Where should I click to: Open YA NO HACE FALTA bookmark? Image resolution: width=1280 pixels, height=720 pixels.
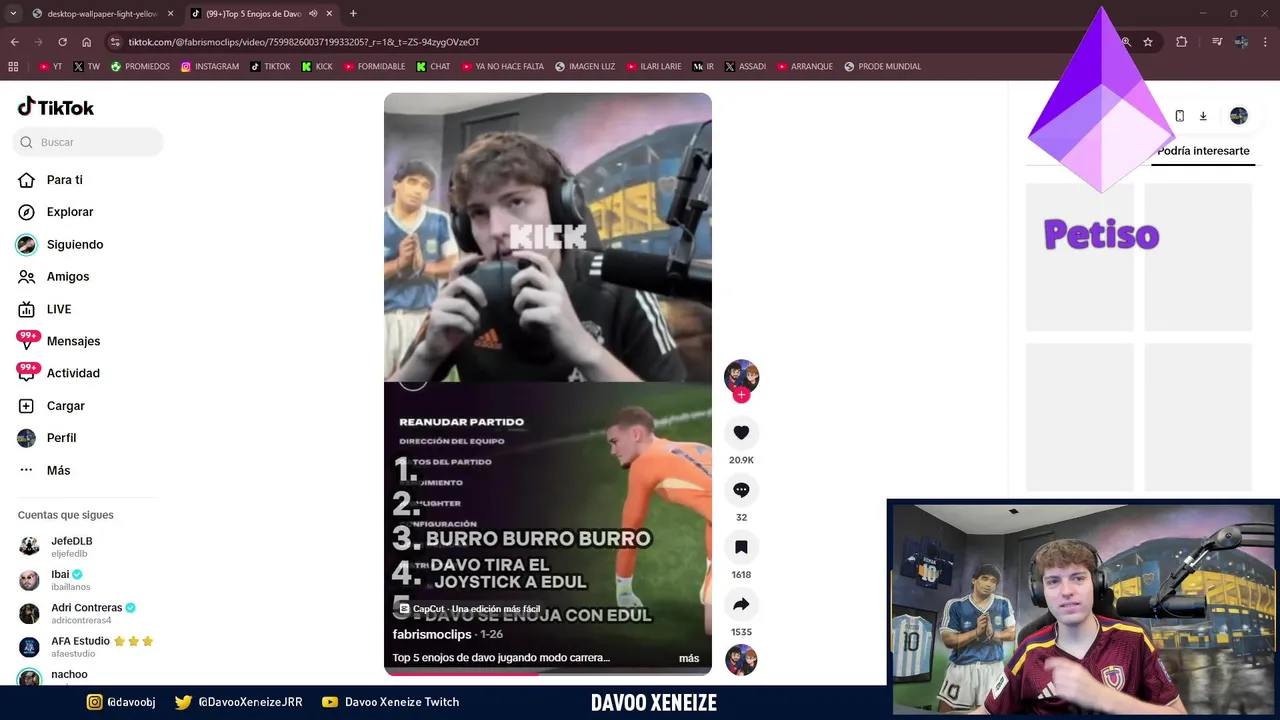pyautogui.click(x=502, y=67)
